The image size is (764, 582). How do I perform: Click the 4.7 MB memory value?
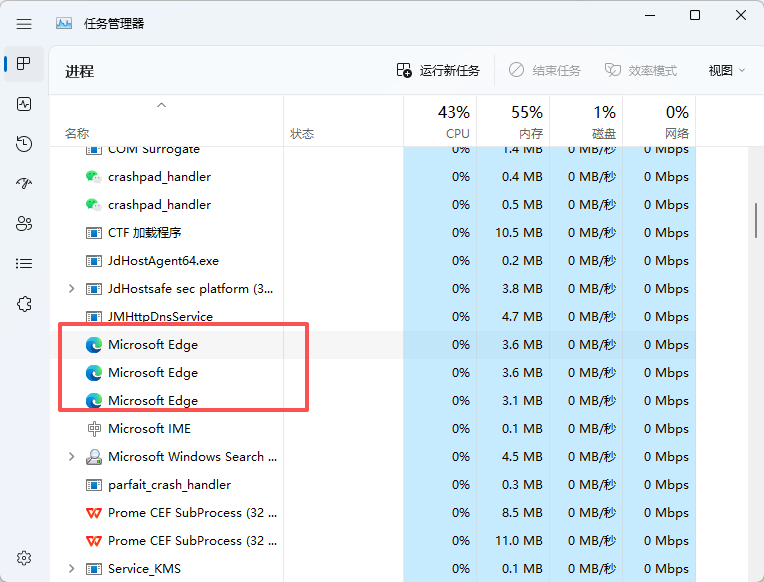(x=522, y=317)
